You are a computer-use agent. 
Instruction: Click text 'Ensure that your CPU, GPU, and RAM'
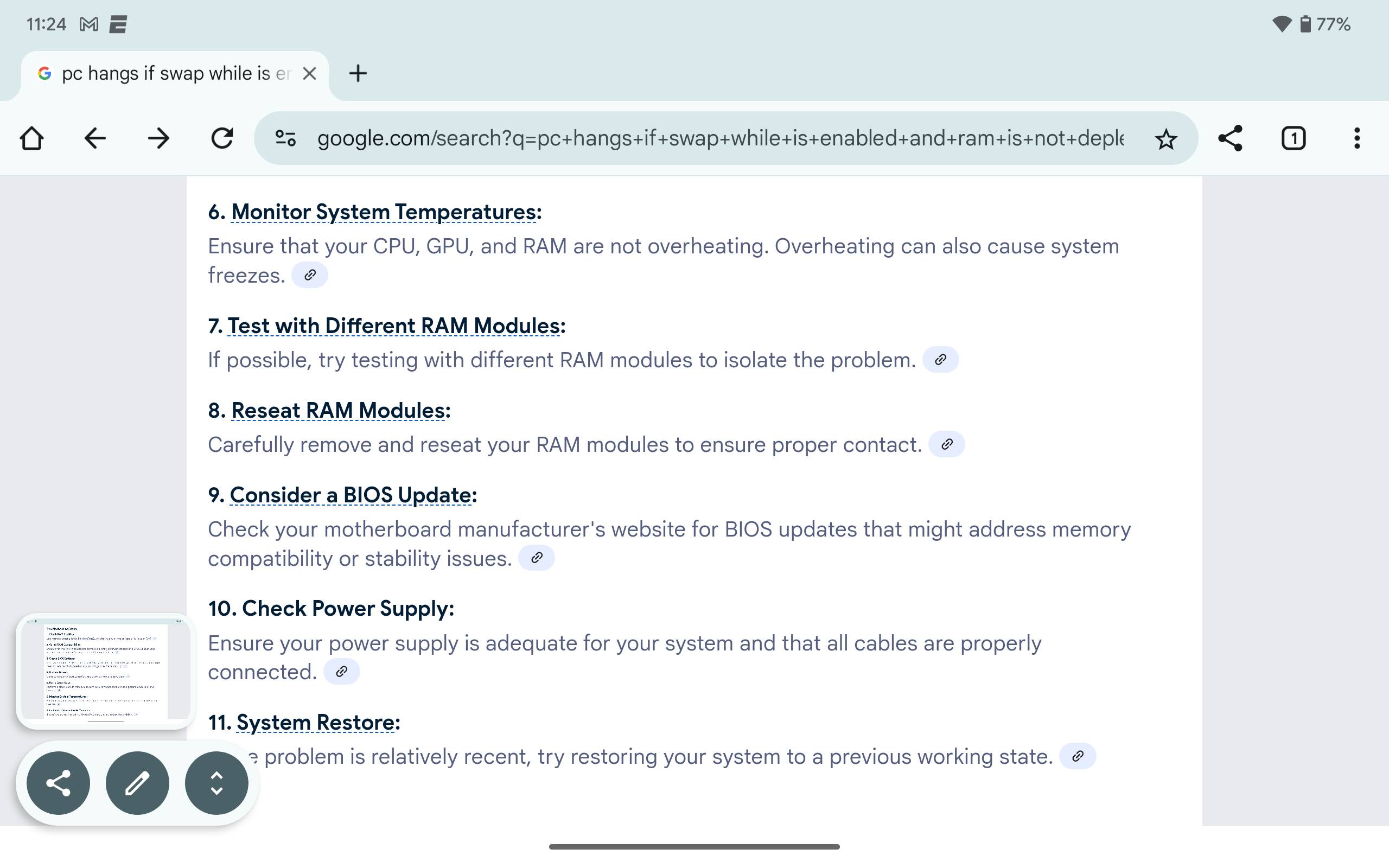[387, 246]
